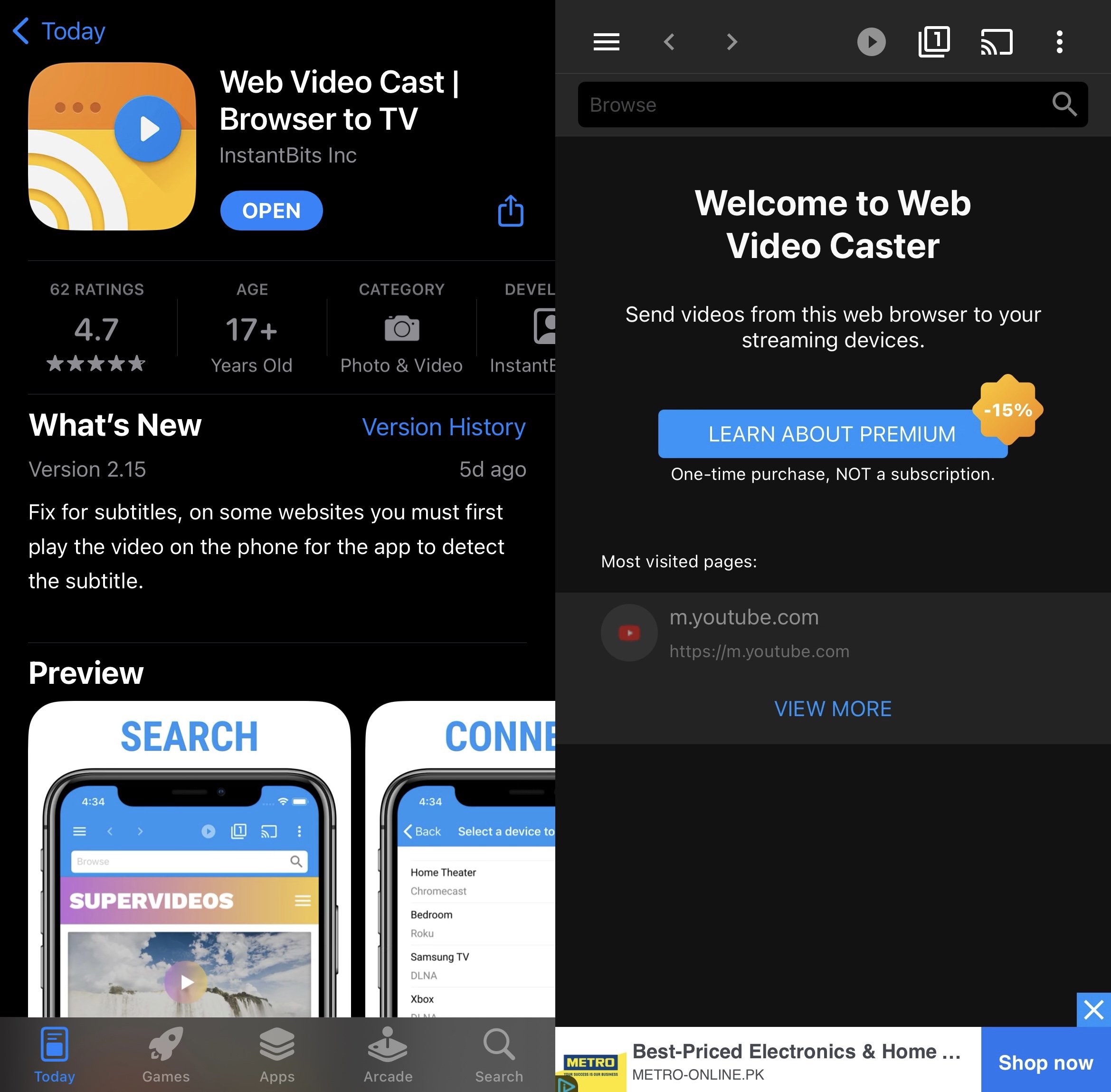Click the hamburger menu icon top-left
The image size is (1111, 1092).
point(608,41)
